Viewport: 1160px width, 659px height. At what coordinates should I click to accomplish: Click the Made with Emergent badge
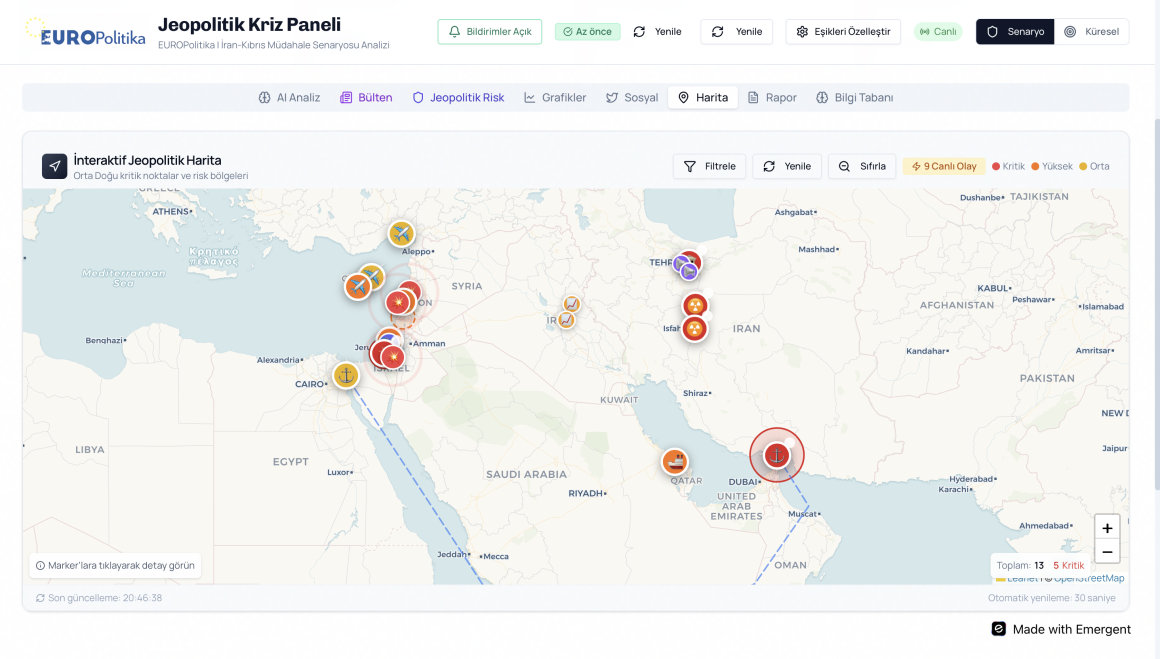(1061, 629)
